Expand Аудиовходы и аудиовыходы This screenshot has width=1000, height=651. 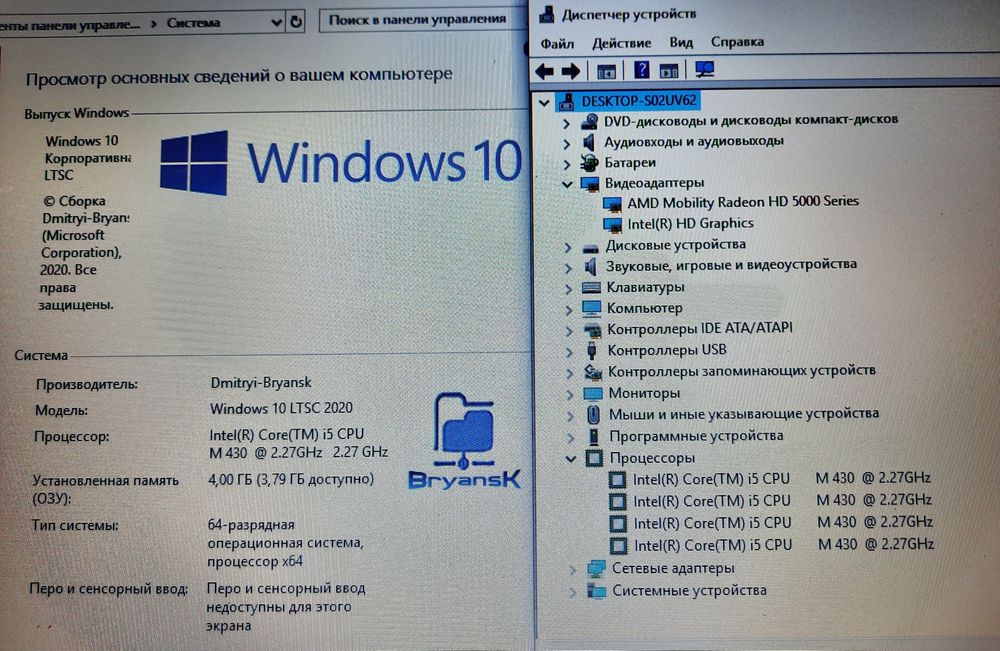point(566,143)
